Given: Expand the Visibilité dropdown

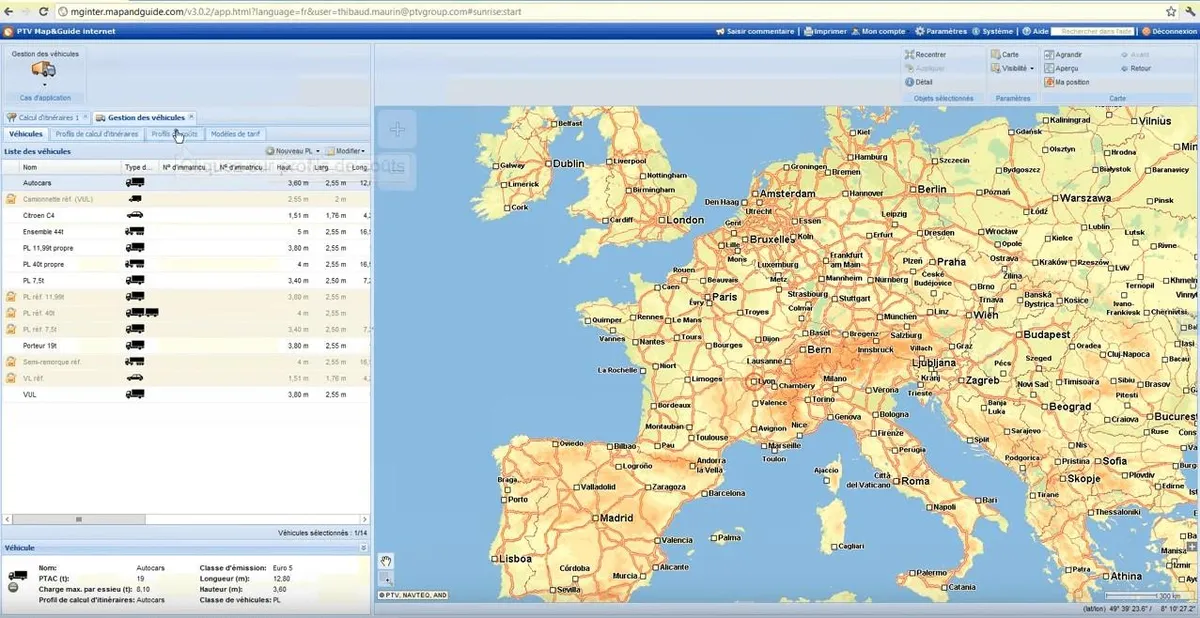Looking at the screenshot, I should coord(1012,68).
